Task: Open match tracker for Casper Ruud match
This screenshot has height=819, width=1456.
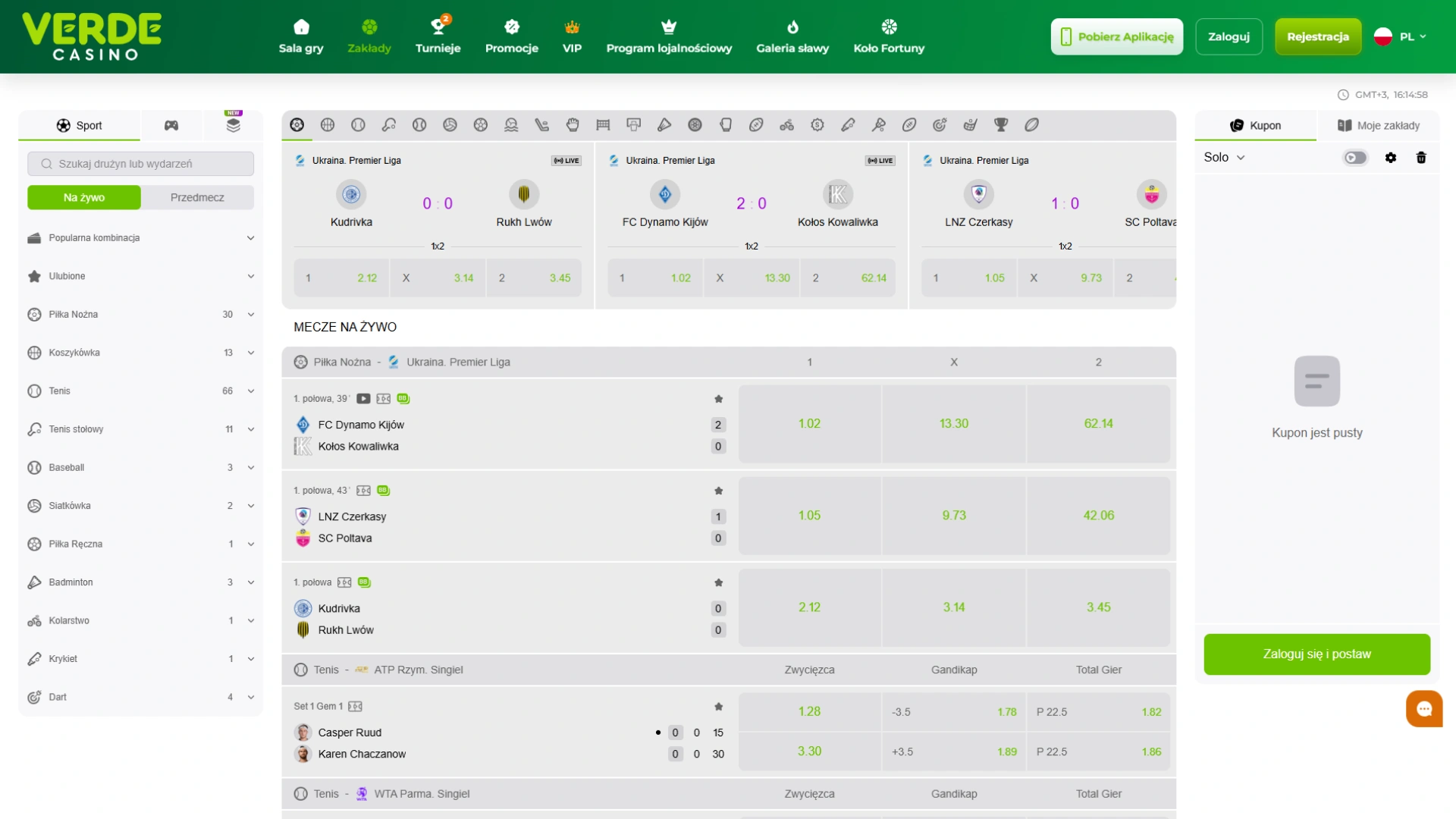Action: 355,707
